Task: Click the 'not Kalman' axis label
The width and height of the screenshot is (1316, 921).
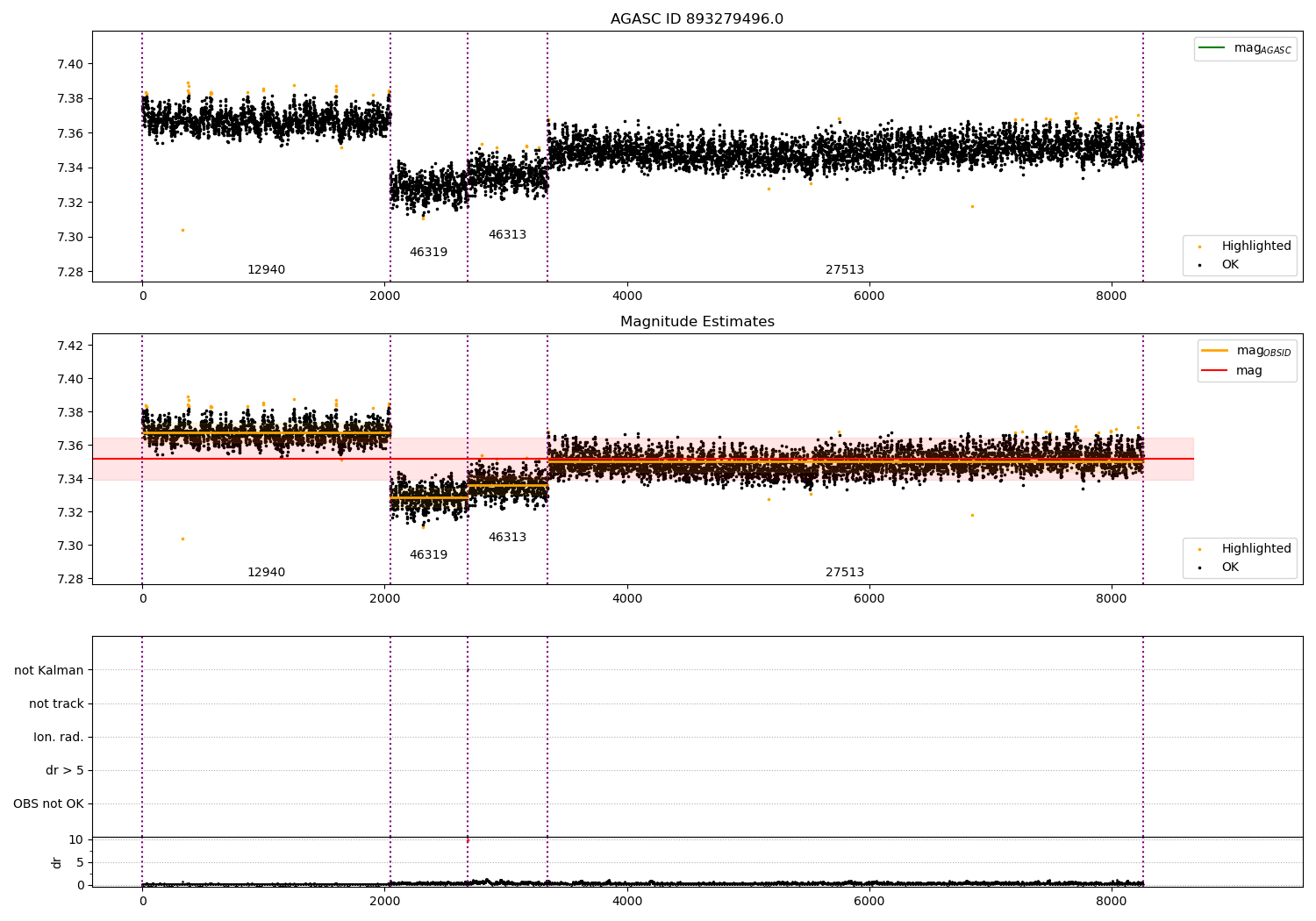Action: (x=49, y=670)
